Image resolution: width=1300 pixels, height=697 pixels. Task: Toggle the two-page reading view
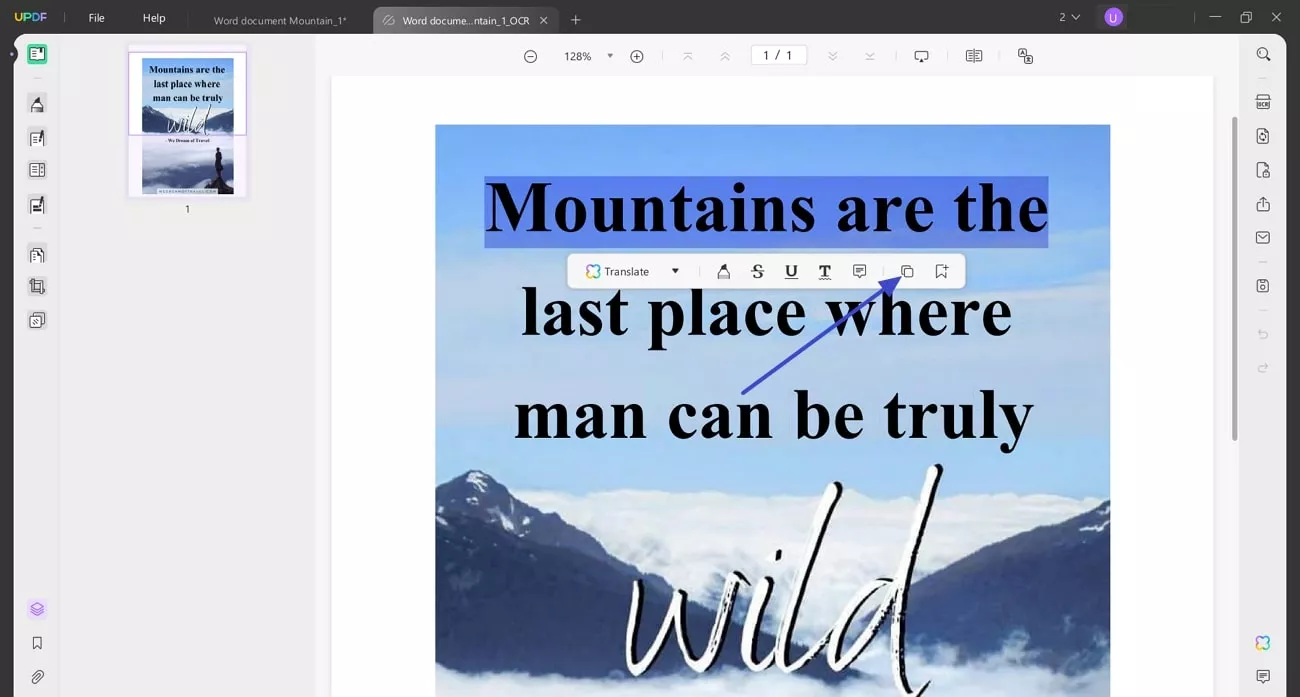[x=973, y=56]
